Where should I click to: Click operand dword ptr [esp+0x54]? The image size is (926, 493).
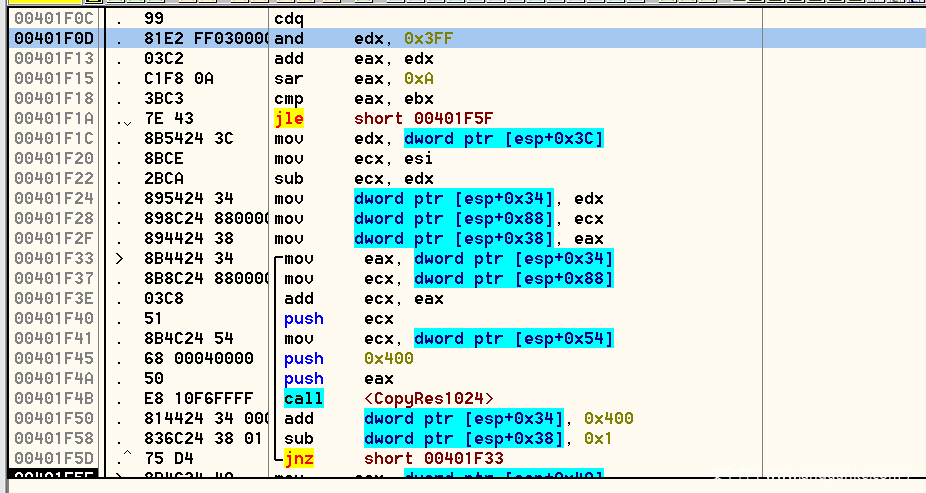click(x=513, y=339)
